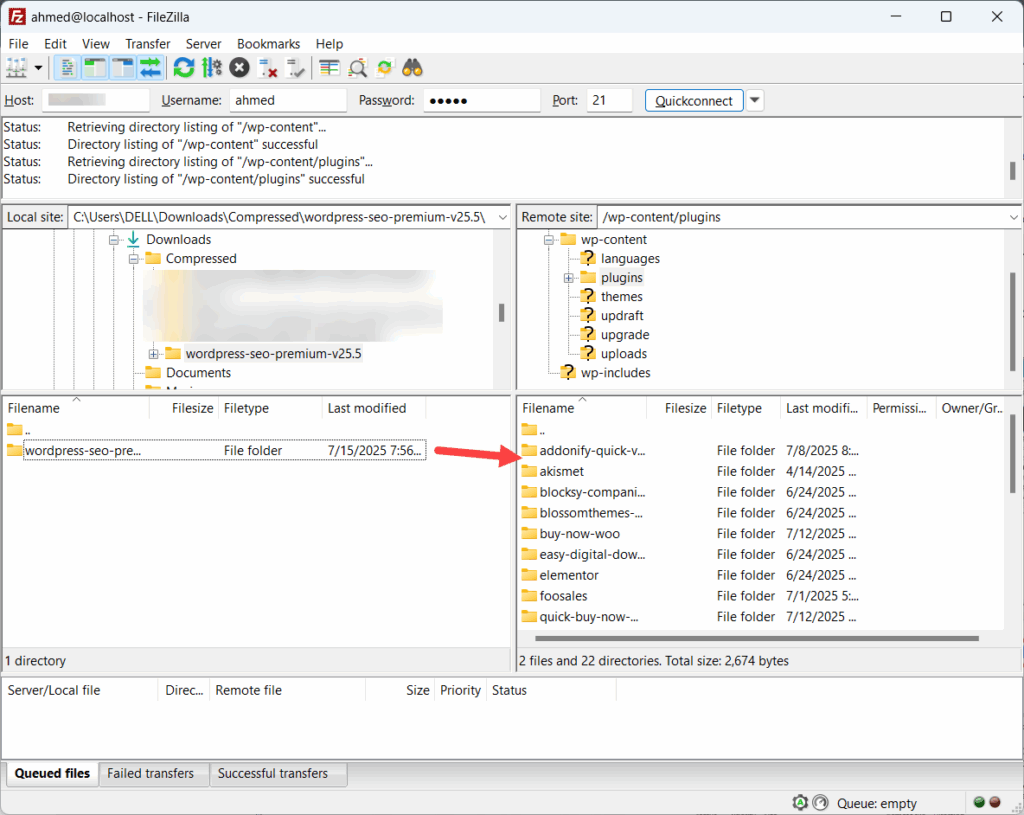Click the Port field showing 21
This screenshot has width=1024, height=815.
[609, 100]
